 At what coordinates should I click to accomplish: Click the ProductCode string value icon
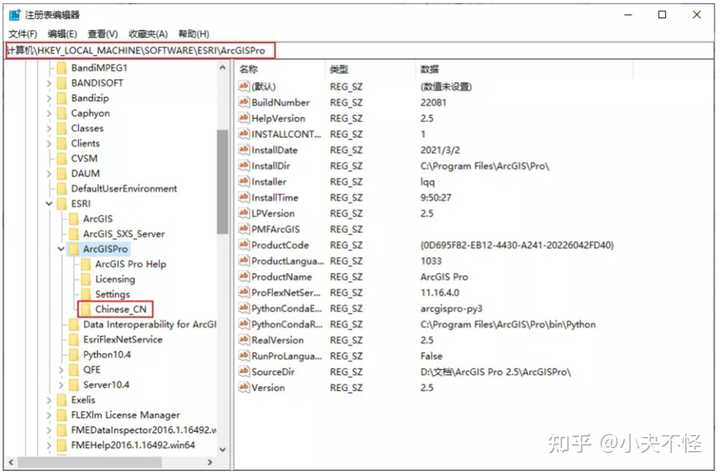[x=244, y=245]
